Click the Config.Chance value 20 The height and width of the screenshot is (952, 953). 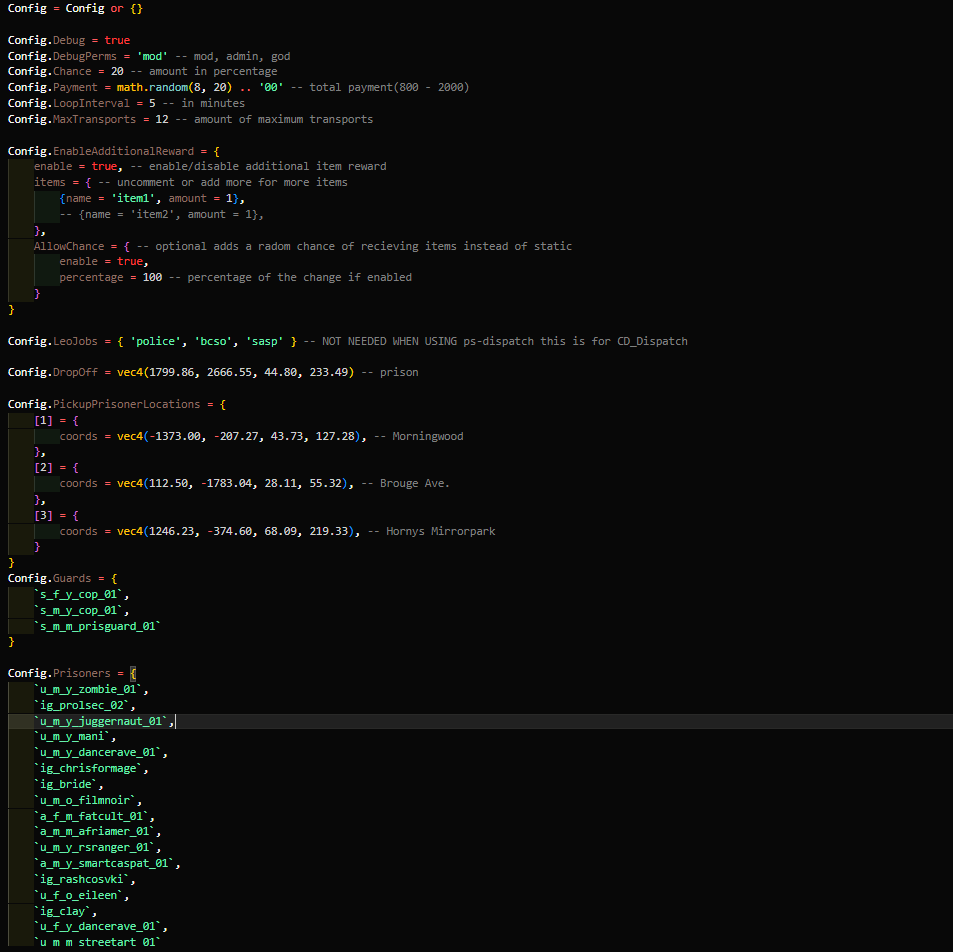point(117,71)
